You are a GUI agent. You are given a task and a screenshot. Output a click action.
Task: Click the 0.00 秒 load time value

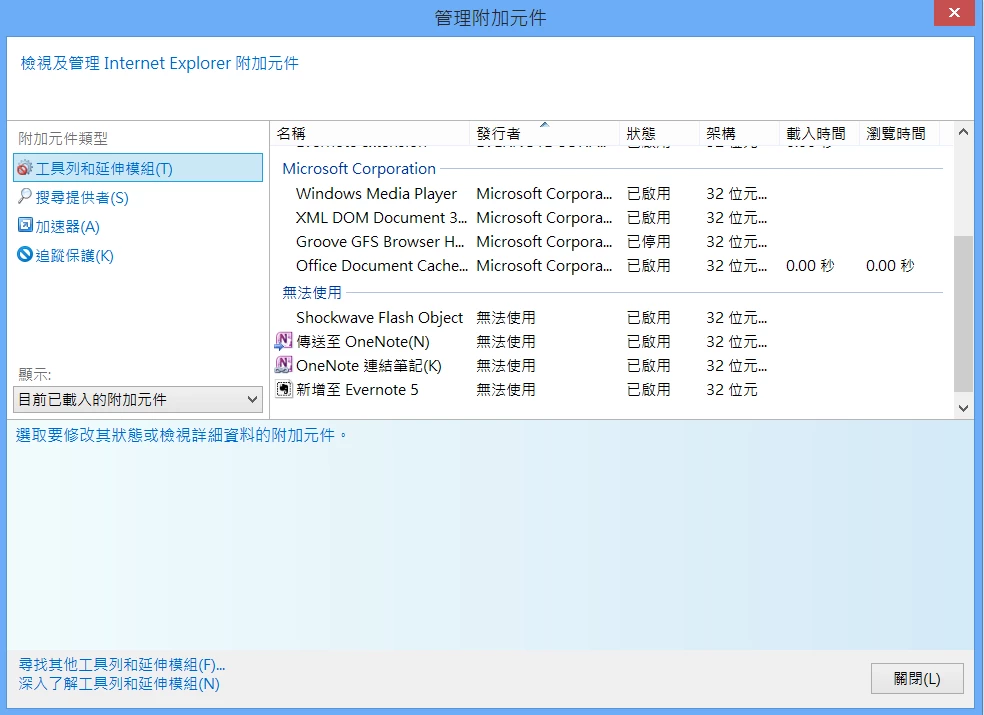tap(810, 266)
